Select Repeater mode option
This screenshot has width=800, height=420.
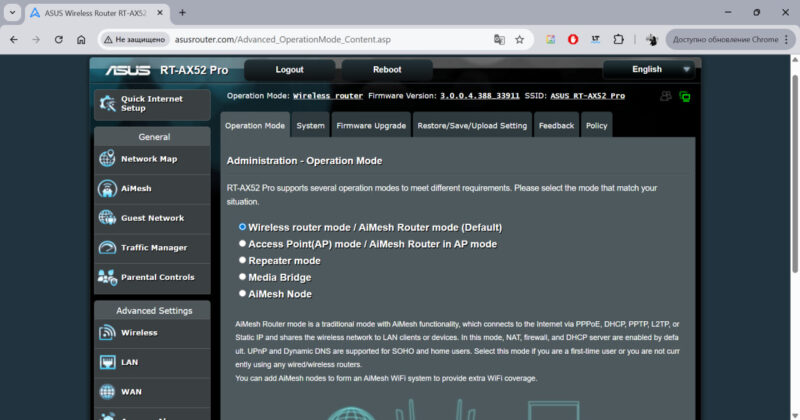[242, 260]
